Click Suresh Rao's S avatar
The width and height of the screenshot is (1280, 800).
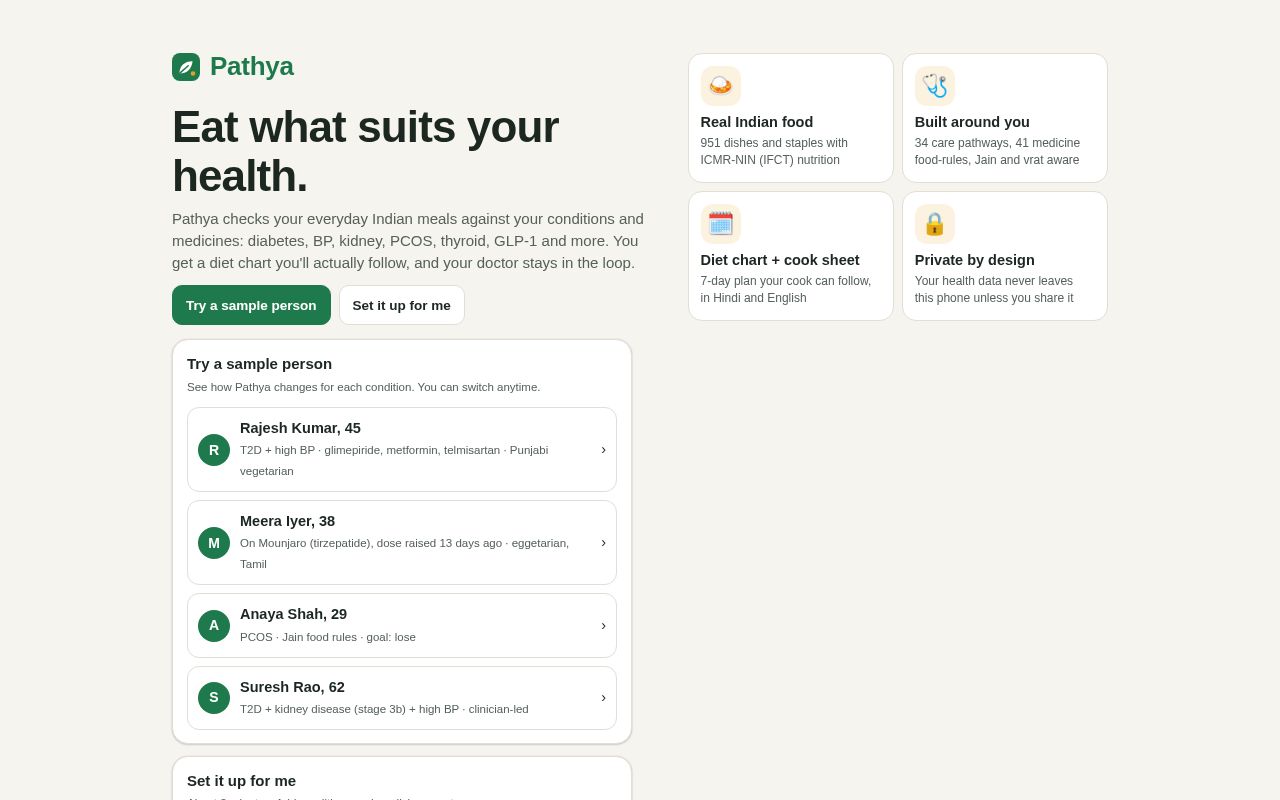[214, 698]
